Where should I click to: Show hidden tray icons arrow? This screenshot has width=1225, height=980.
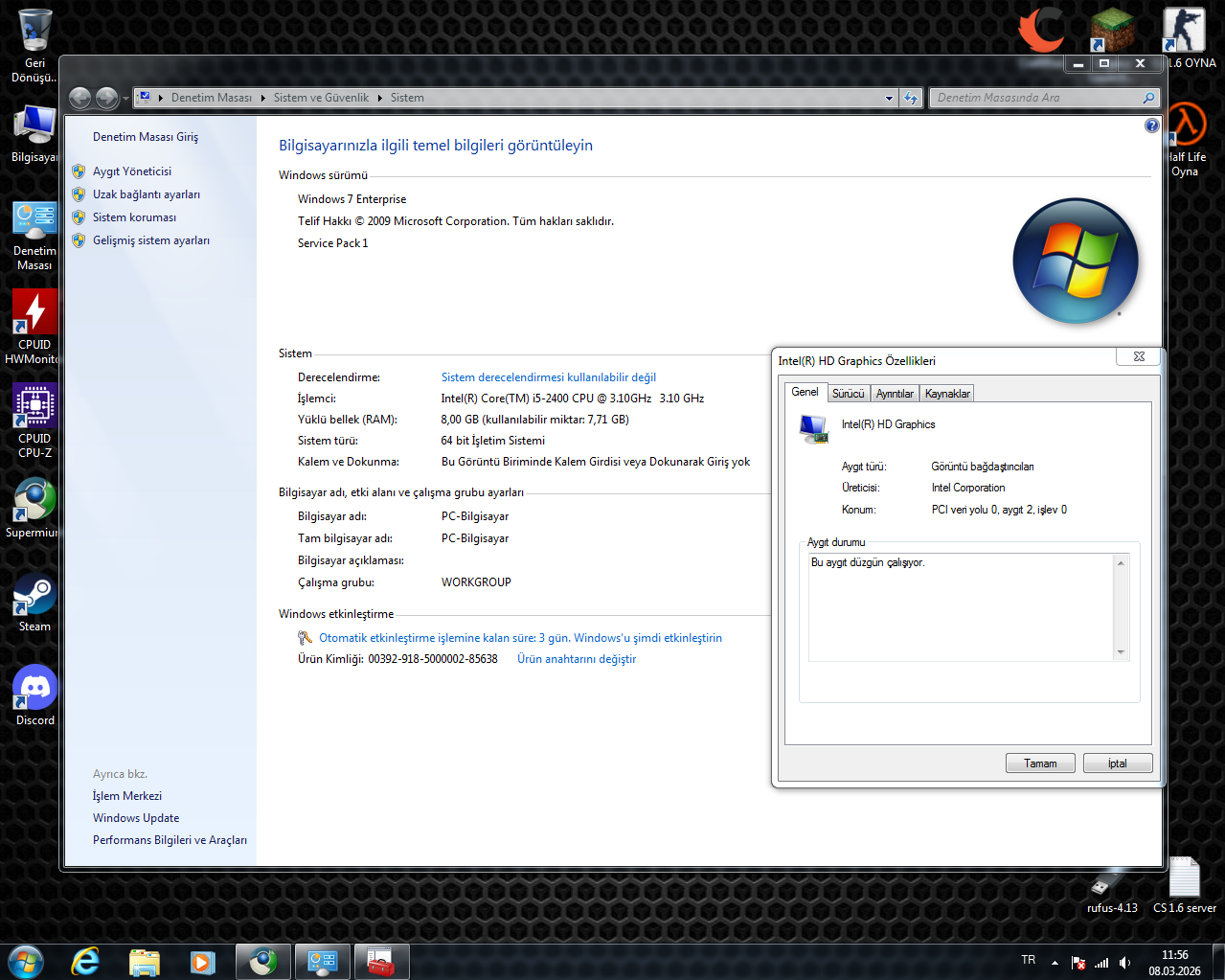tap(1055, 963)
